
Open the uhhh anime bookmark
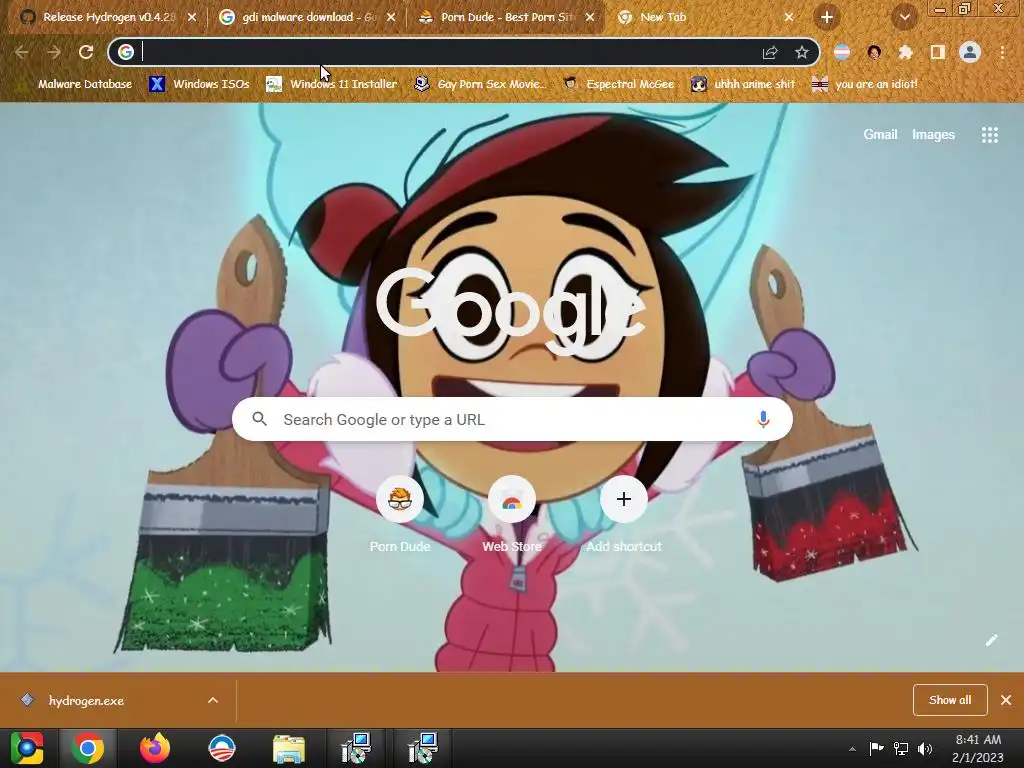(743, 84)
